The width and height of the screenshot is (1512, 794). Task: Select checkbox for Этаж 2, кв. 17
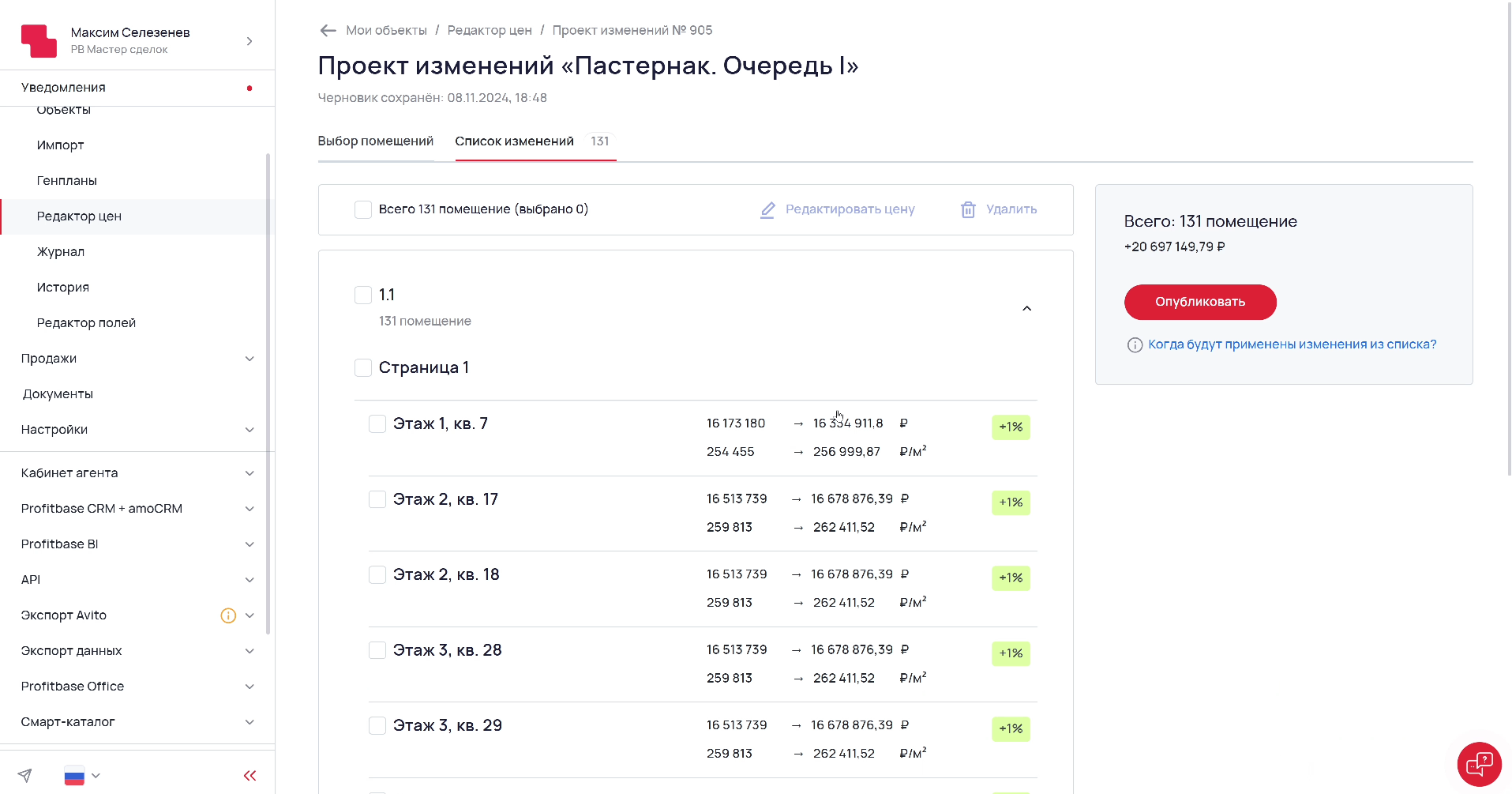(377, 499)
